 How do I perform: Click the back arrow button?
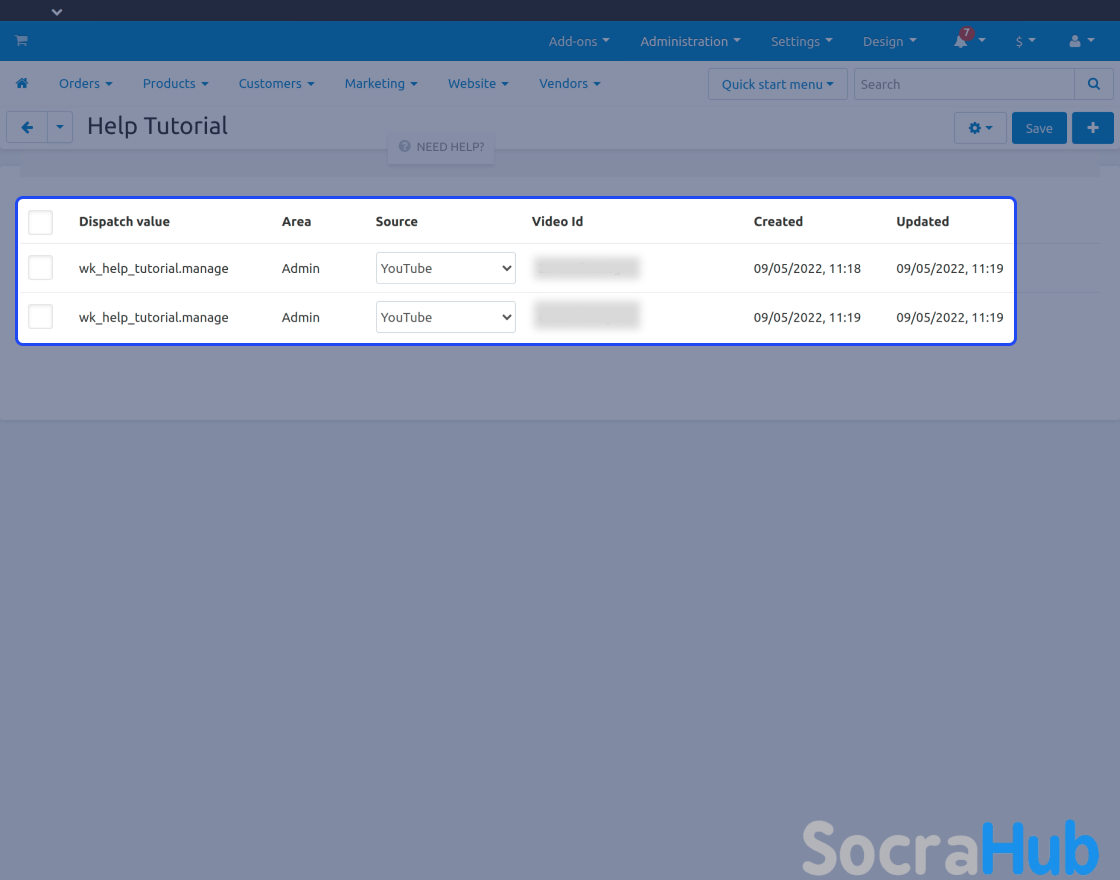[27, 128]
